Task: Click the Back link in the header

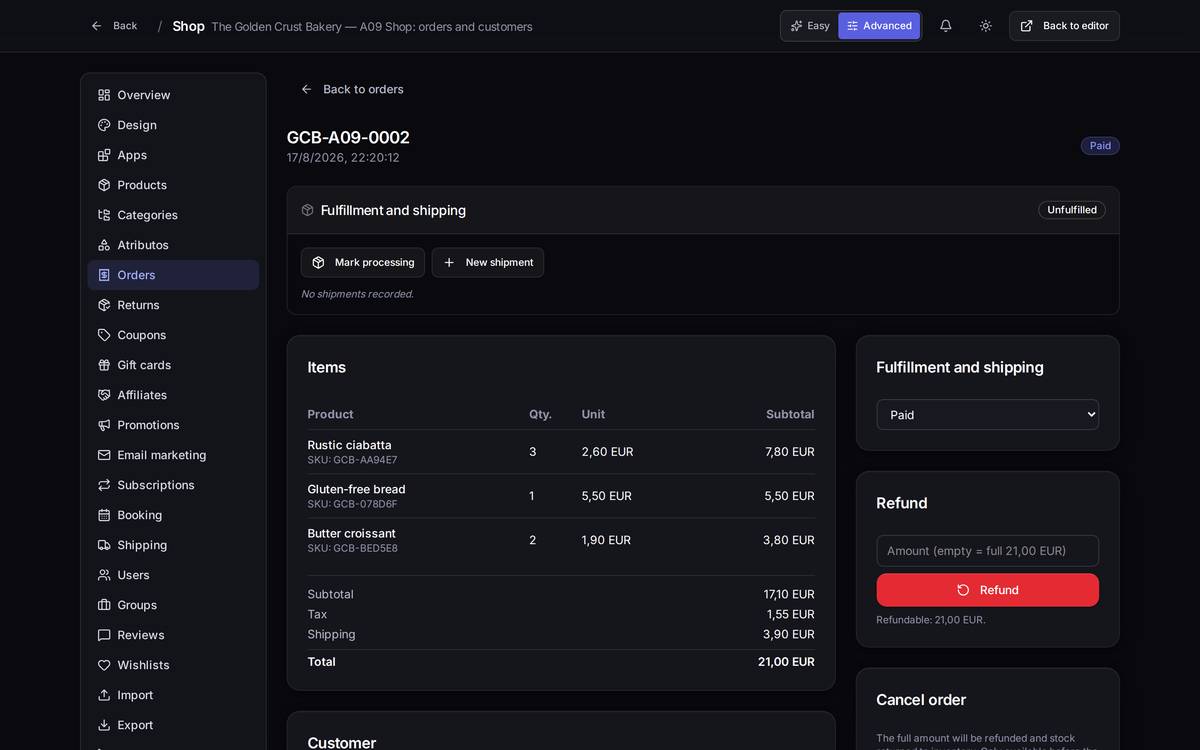Action: coord(114,26)
